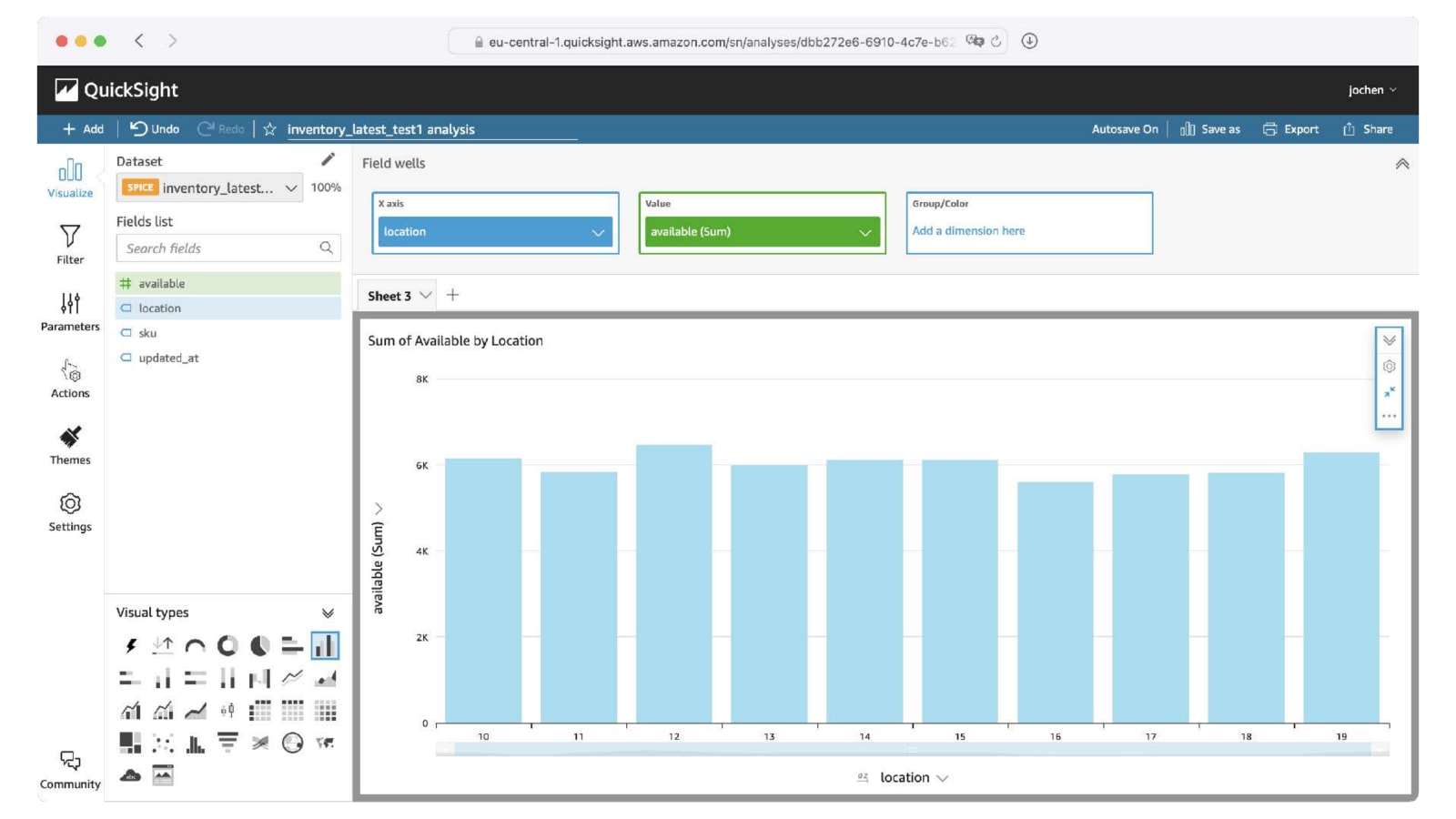Screen dimensions: 1456x819
Task: Click the Search fields input box
Action: 228,248
